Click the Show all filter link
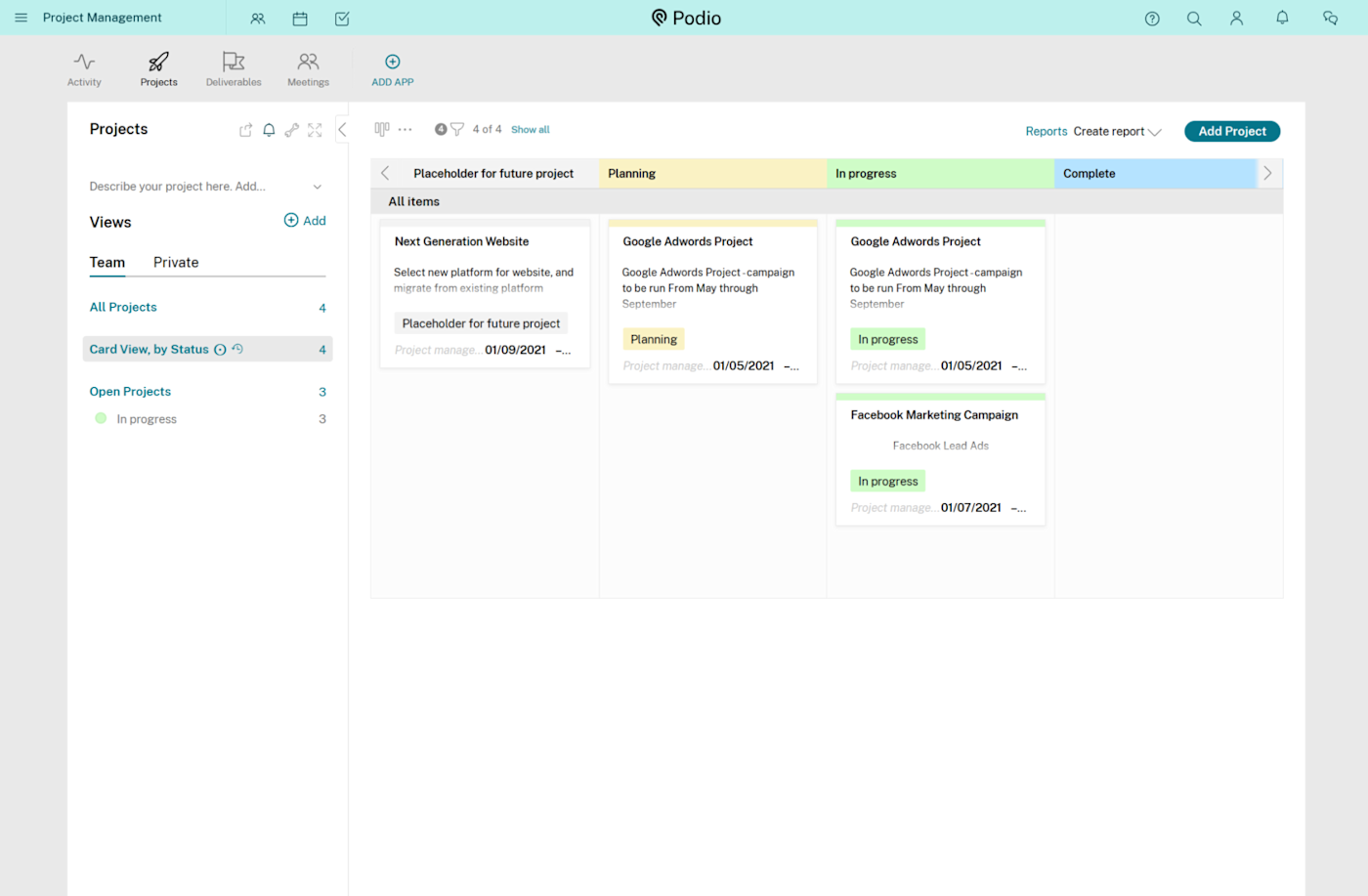 pos(531,129)
